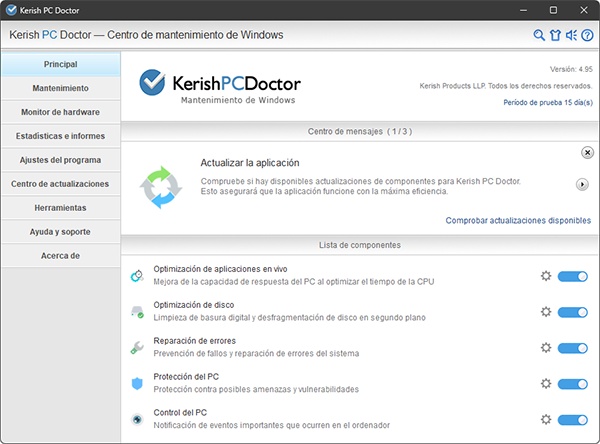Screen dimensions: 600x444
Task: Click the Actualizar la aplicación heading
Action: (x=250, y=163)
